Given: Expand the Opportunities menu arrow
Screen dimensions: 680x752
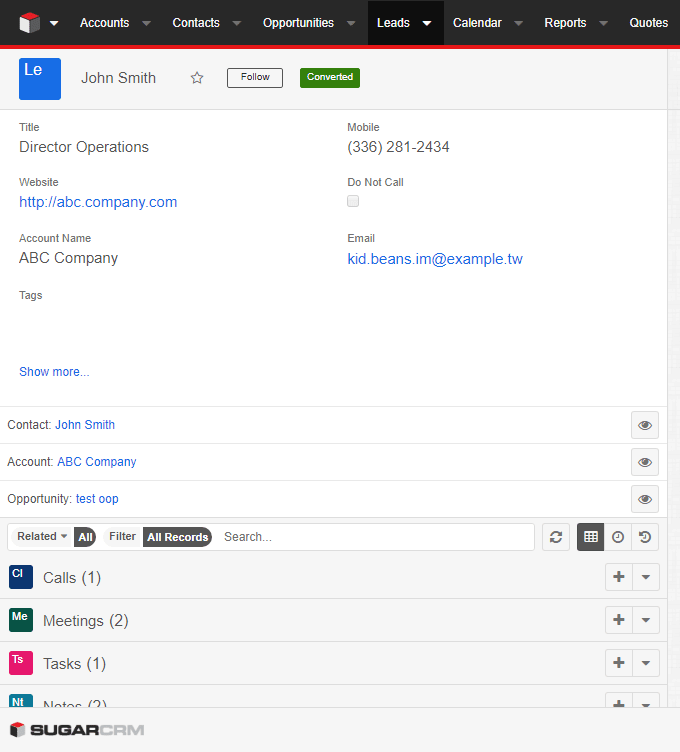Looking at the screenshot, I should (x=352, y=23).
